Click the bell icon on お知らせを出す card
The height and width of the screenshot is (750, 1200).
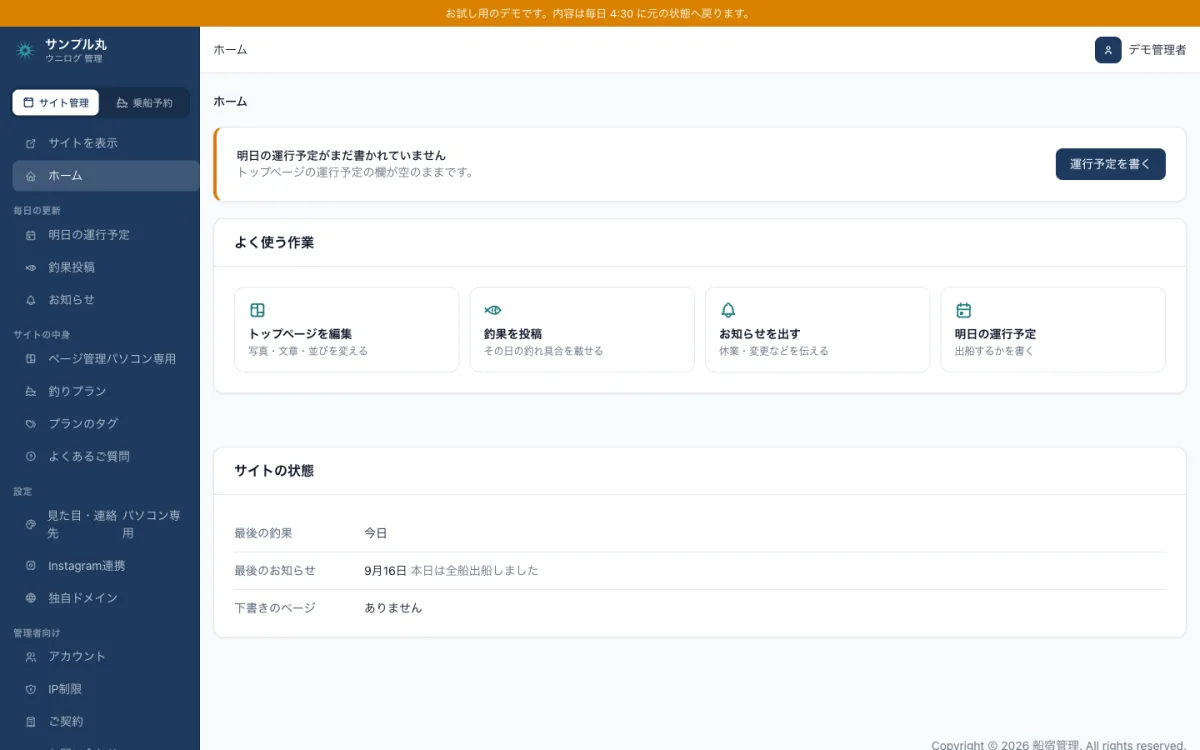click(728, 310)
